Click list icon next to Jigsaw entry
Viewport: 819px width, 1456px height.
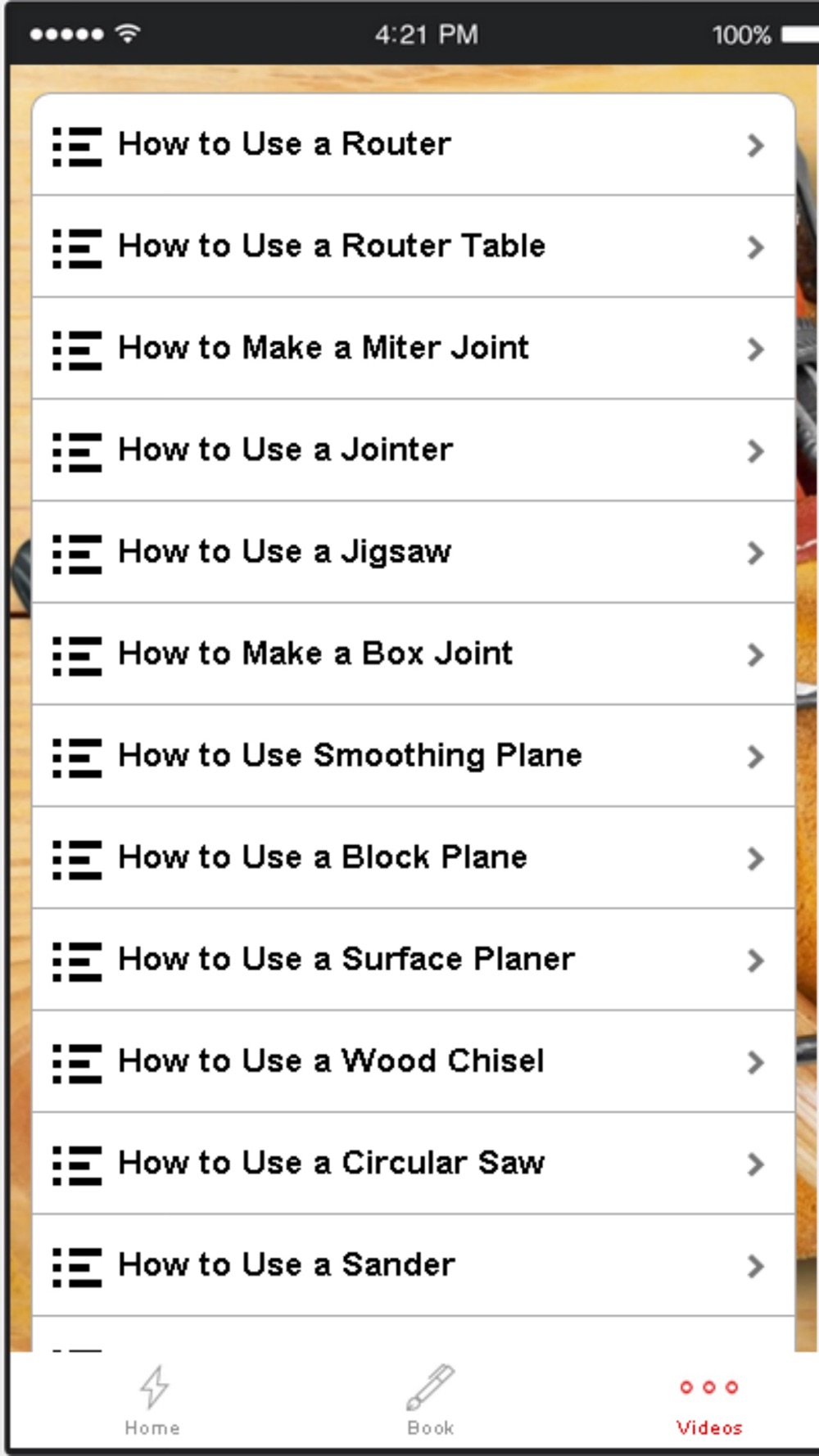tap(77, 554)
